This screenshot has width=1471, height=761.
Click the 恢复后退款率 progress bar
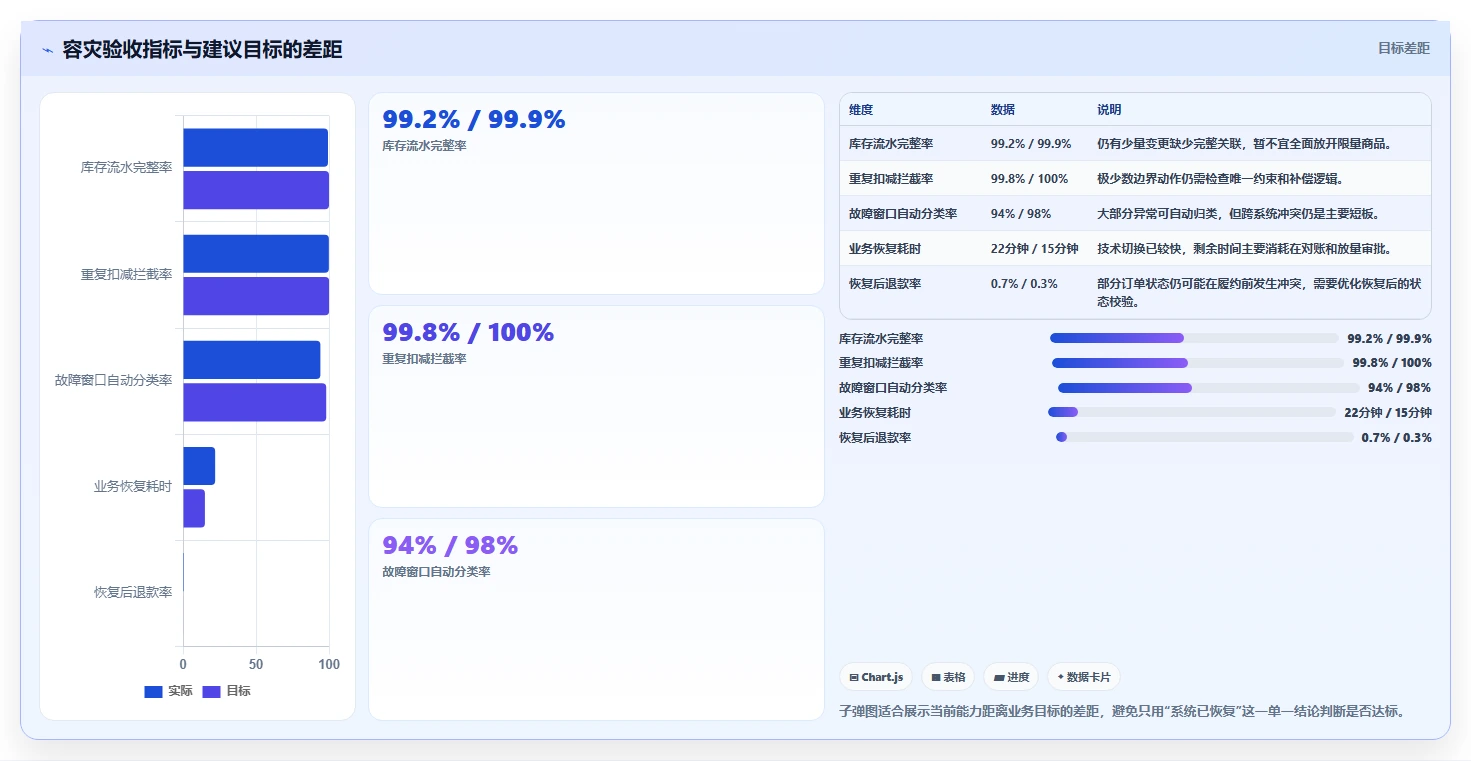click(x=1204, y=437)
